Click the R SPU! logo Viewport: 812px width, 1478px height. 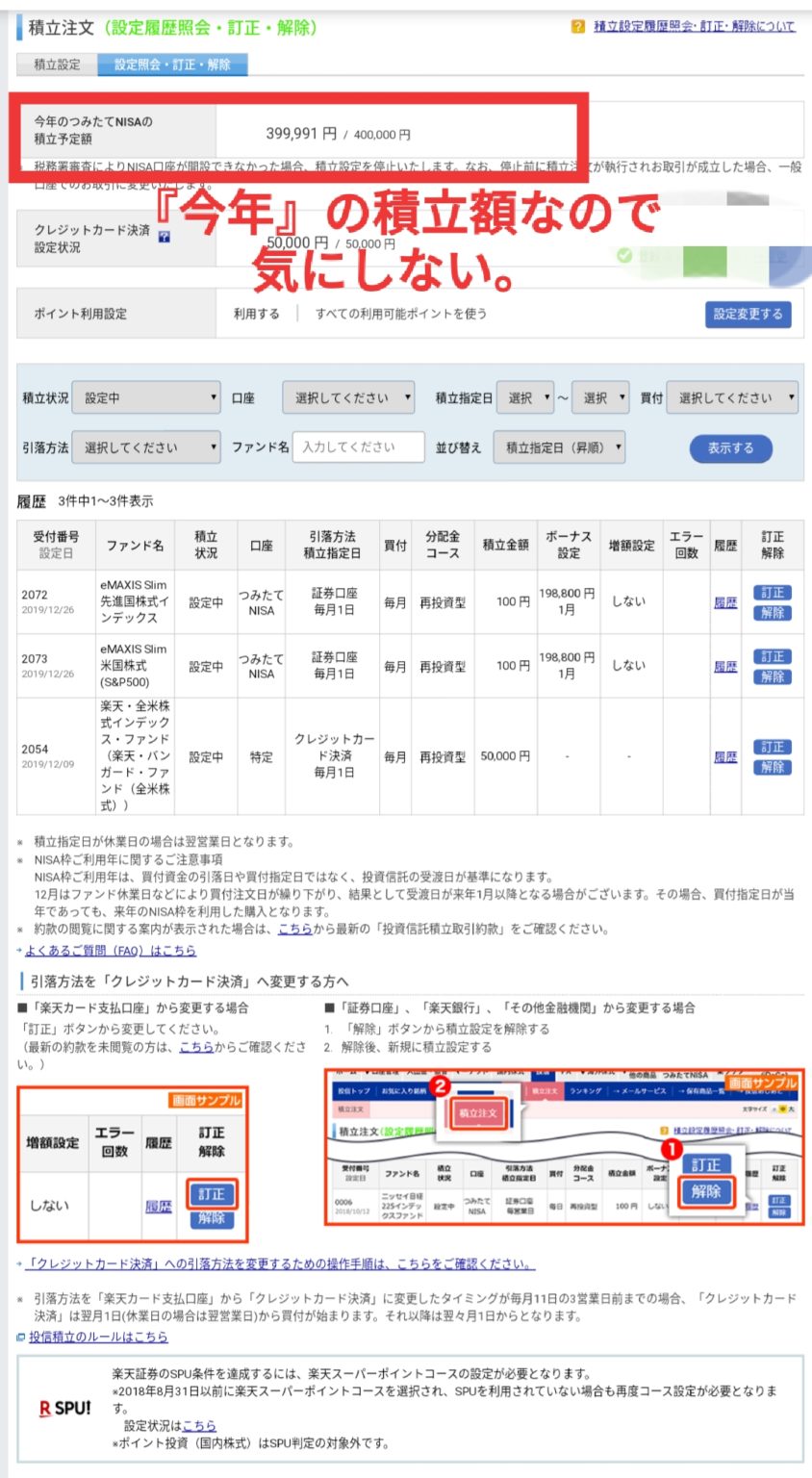click(65, 1408)
